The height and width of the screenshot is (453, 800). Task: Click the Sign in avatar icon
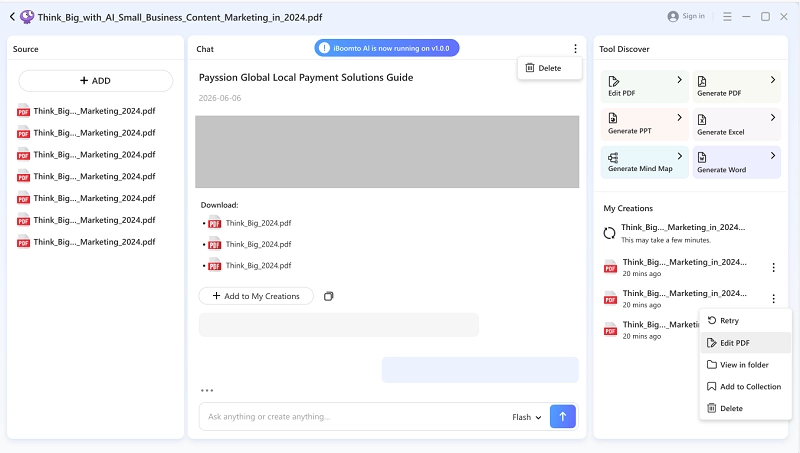click(673, 16)
